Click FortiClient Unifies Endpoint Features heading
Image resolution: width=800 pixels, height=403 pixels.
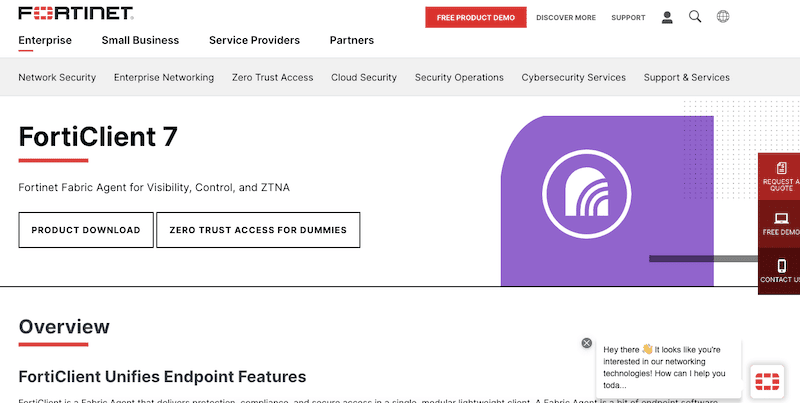(x=162, y=377)
